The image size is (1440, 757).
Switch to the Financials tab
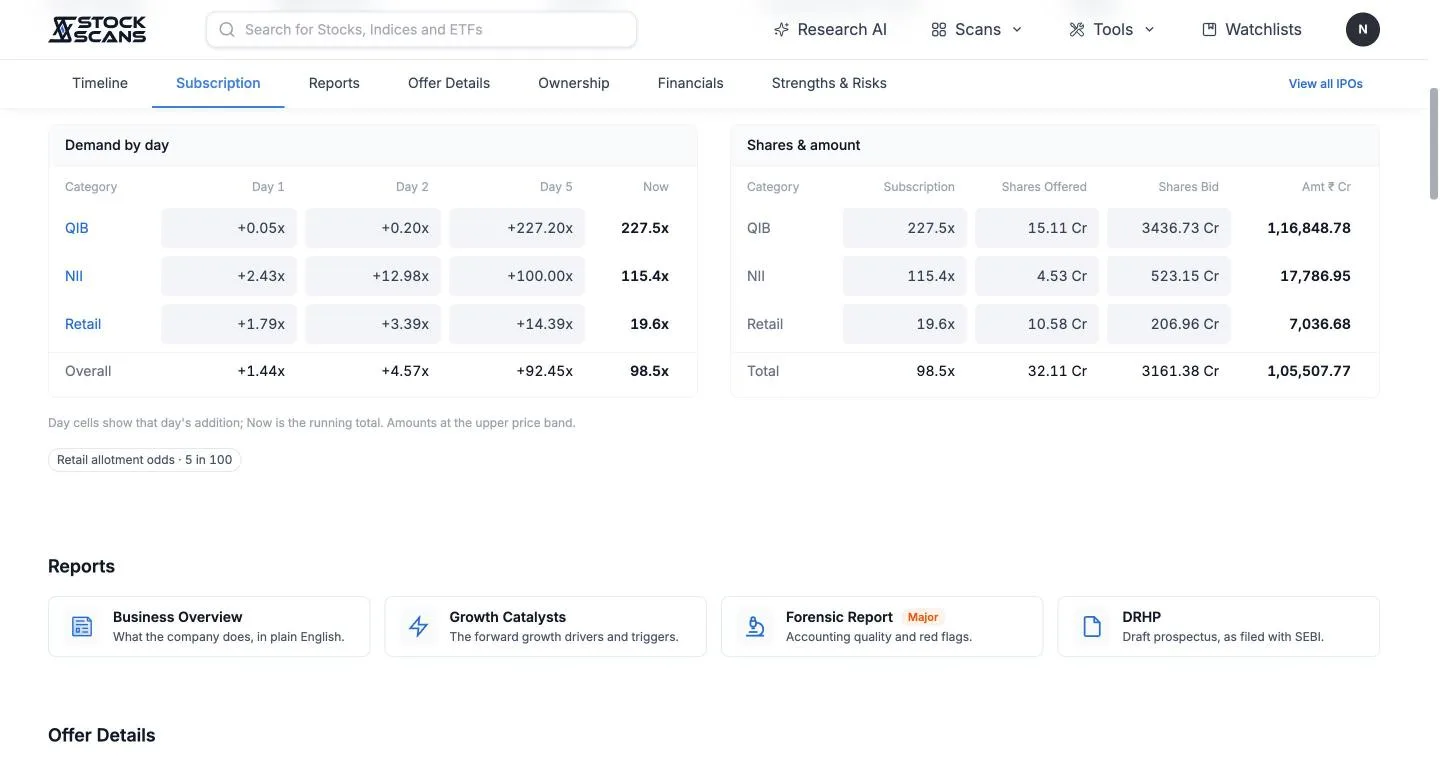[x=691, y=83]
